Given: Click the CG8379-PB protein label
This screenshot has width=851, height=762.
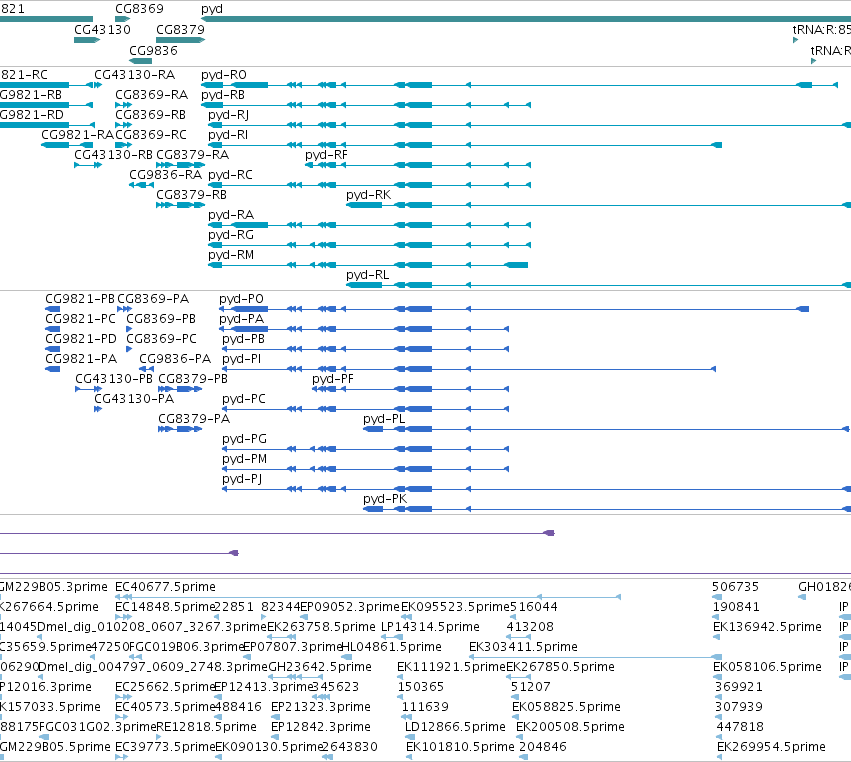Looking at the screenshot, I should (193, 379).
